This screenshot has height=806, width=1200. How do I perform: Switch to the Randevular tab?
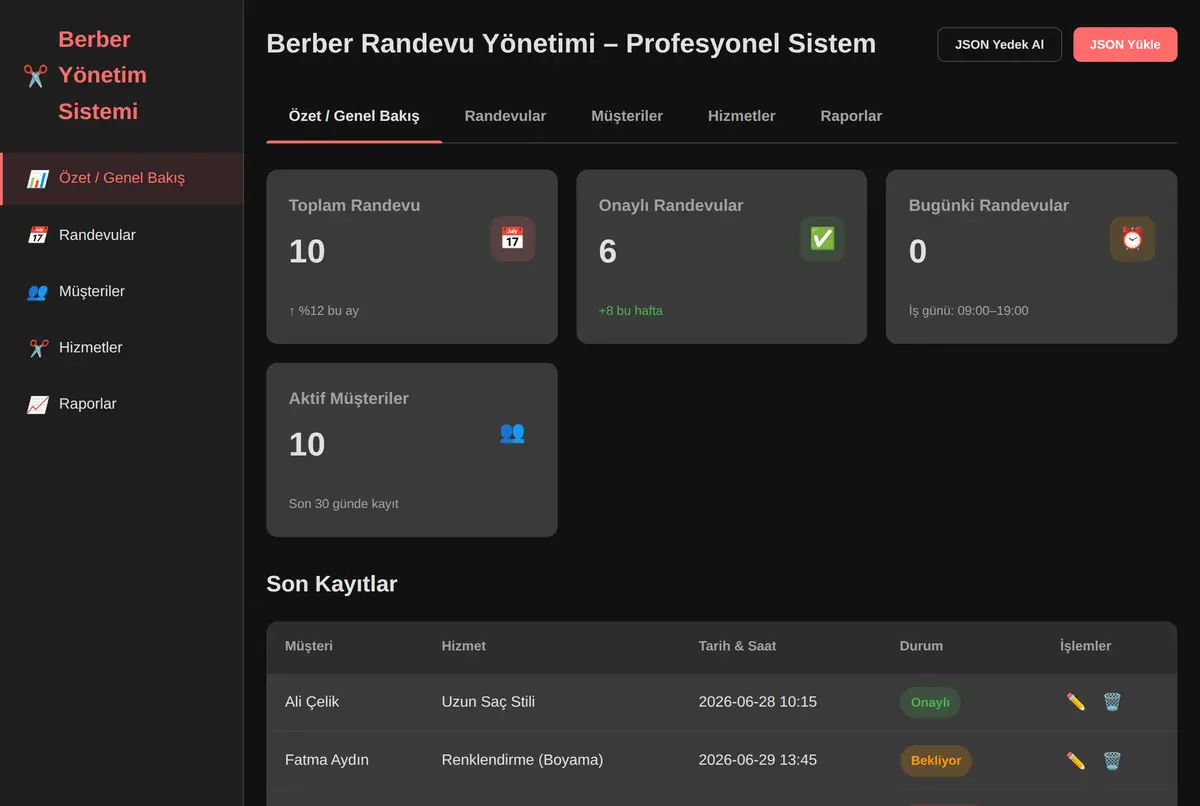click(505, 116)
